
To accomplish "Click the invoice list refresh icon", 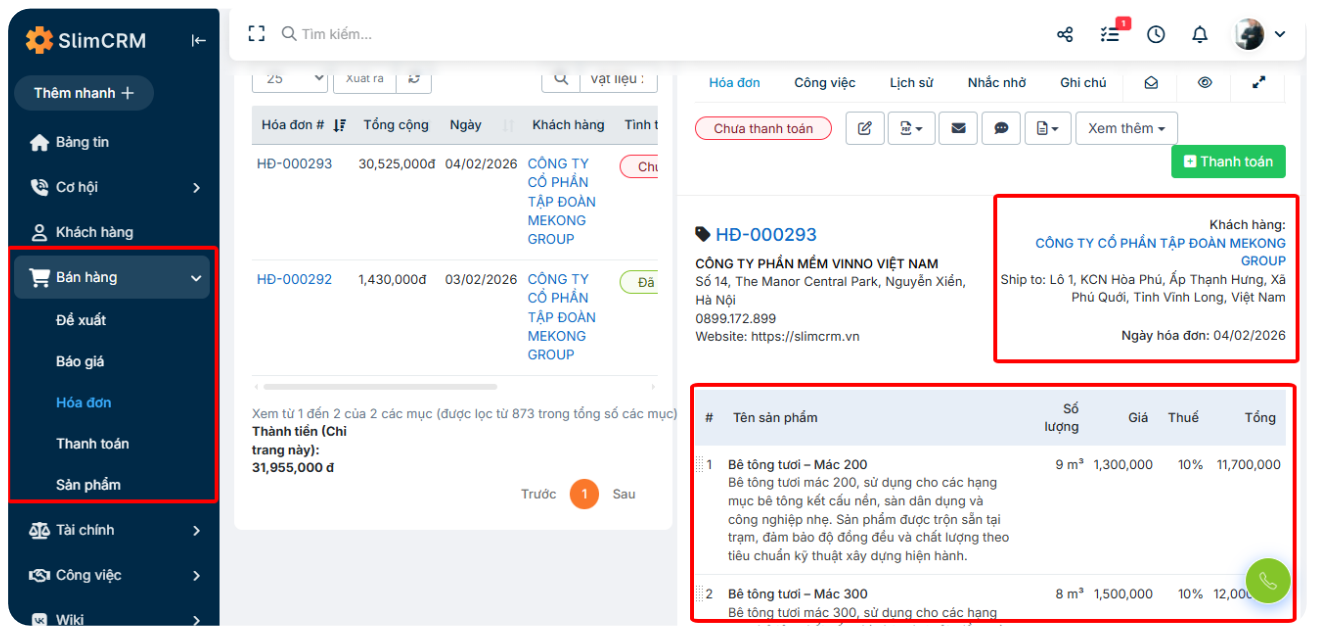I will tap(414, 78).
